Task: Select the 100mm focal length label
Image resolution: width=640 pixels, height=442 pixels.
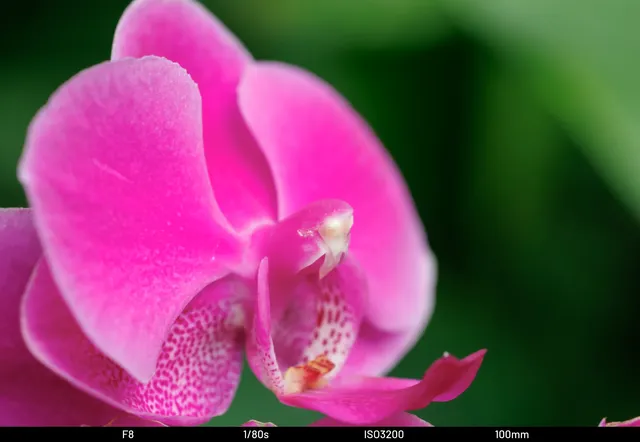Action: coord(512,435)
